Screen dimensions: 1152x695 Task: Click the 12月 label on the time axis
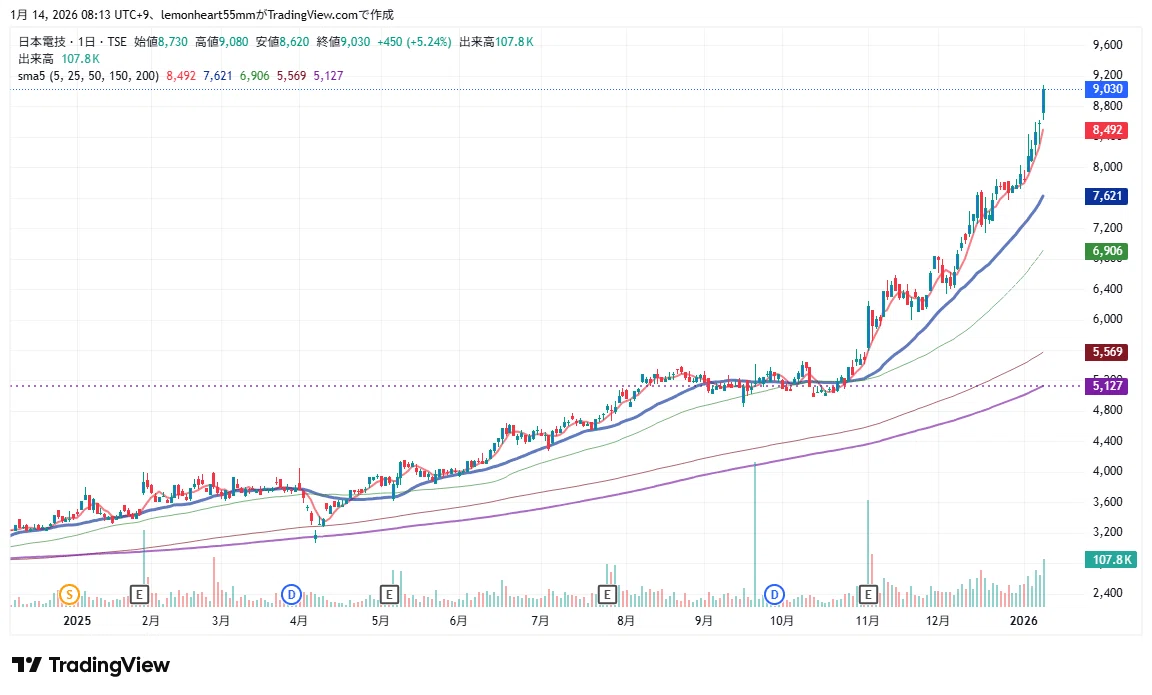pyautogui.click(x=937, y=621)
